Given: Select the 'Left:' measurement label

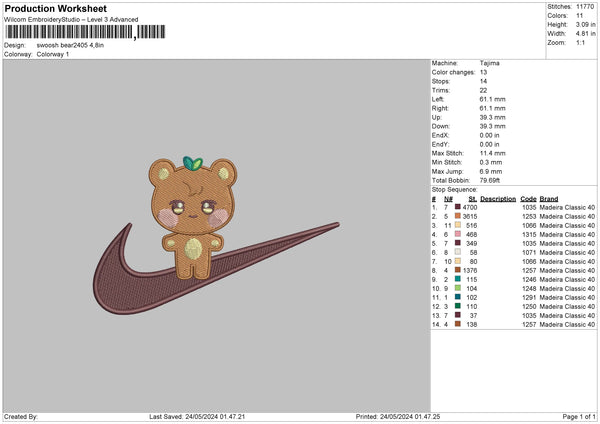Looking at the screenshot, I should pyautogui.click(x=438, y=99).
